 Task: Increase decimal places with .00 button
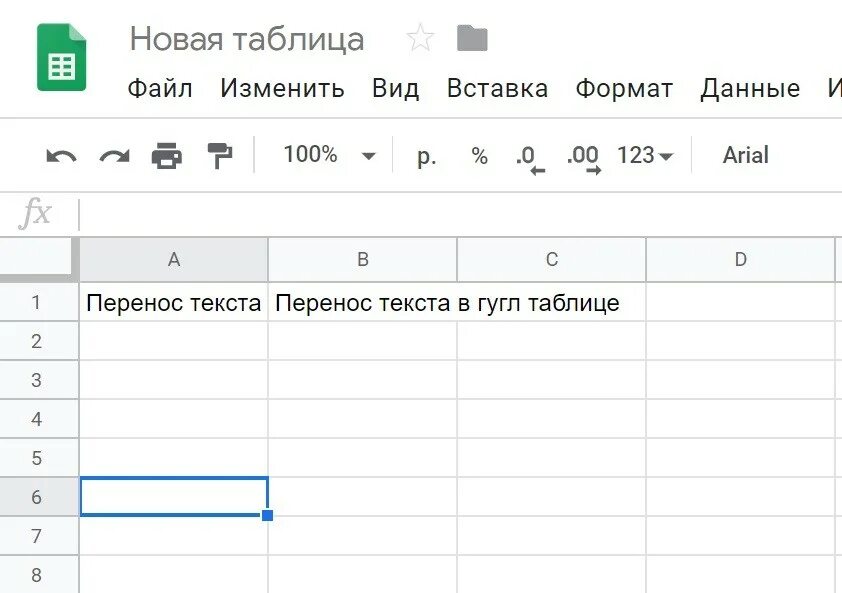pyautogui.click(x=583, y=157)
